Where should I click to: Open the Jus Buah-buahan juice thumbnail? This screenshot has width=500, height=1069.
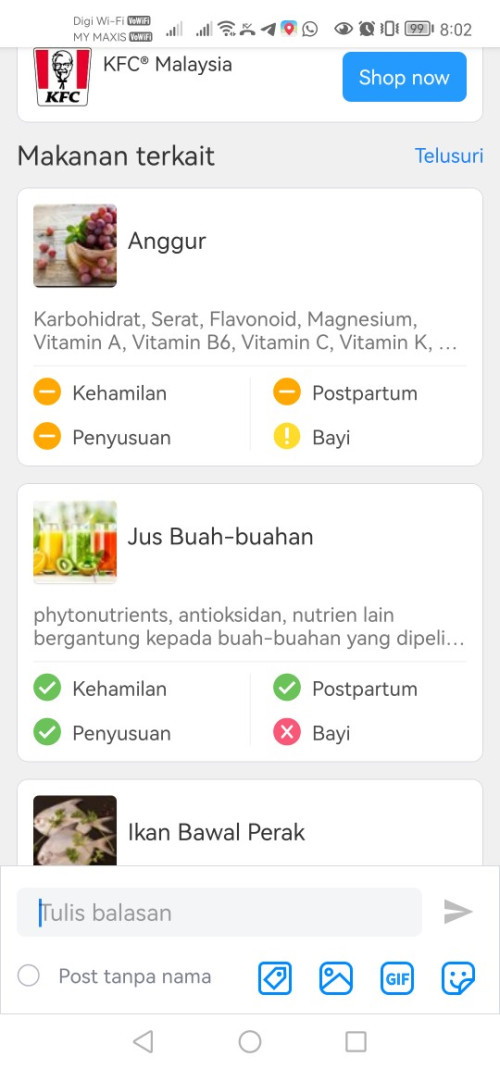click(75, 542)
